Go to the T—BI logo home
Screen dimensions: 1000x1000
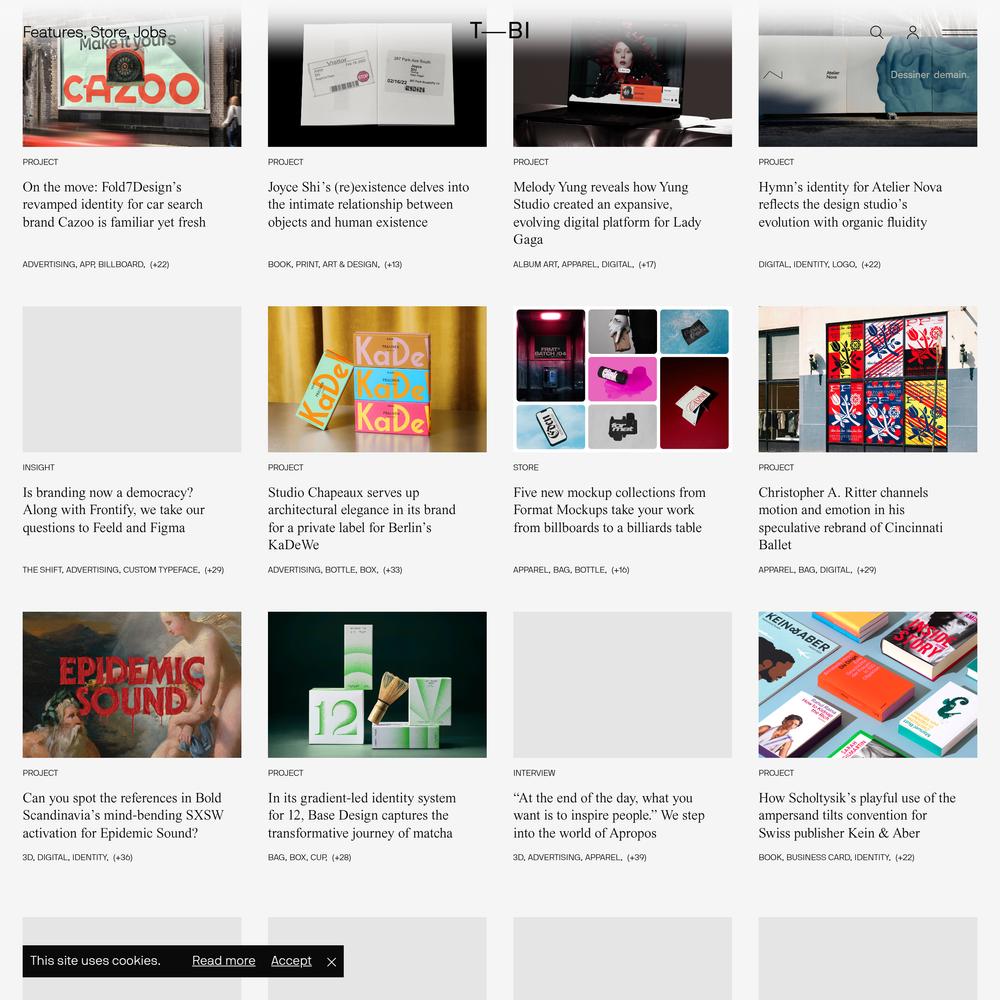pos(499,30)
